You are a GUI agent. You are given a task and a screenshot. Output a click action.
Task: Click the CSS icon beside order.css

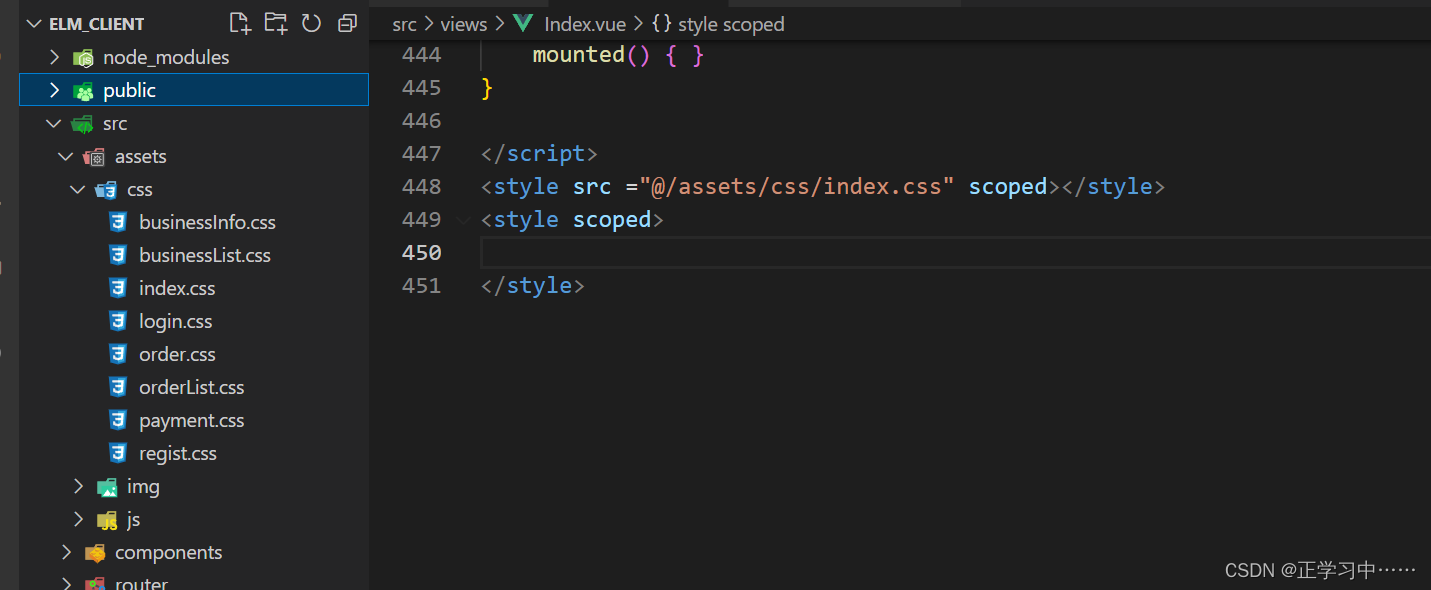pos(118,354)
